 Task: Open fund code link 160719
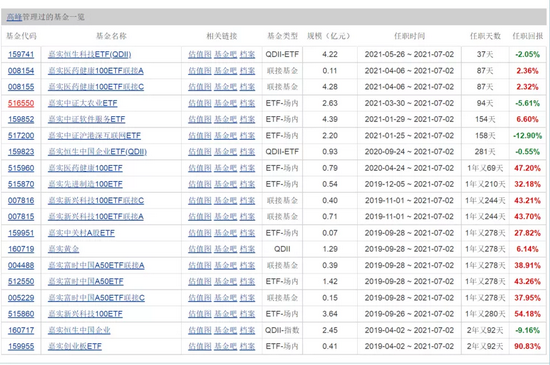coord(21,249)
